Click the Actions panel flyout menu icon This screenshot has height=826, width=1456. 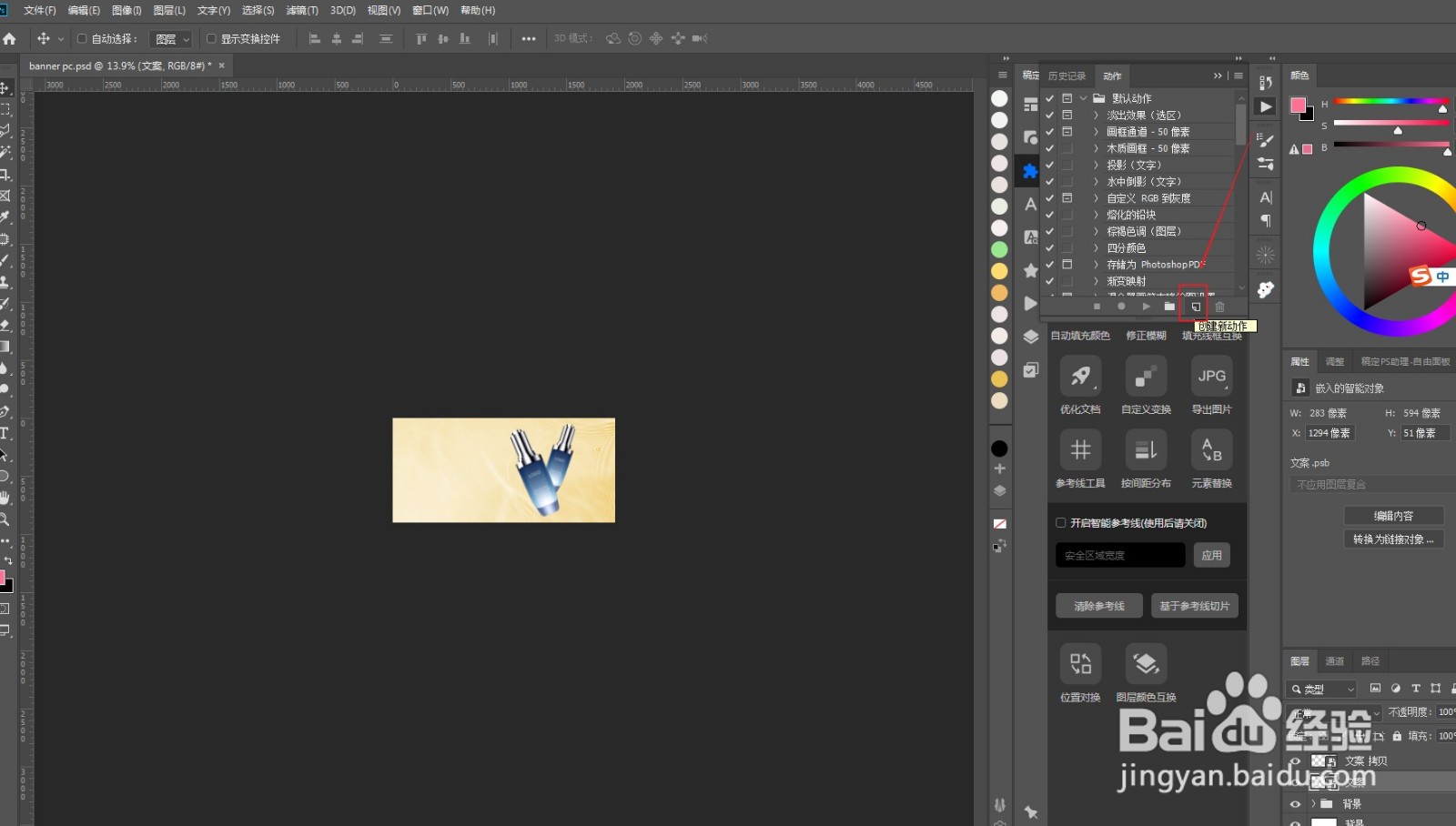[1239, 76]
